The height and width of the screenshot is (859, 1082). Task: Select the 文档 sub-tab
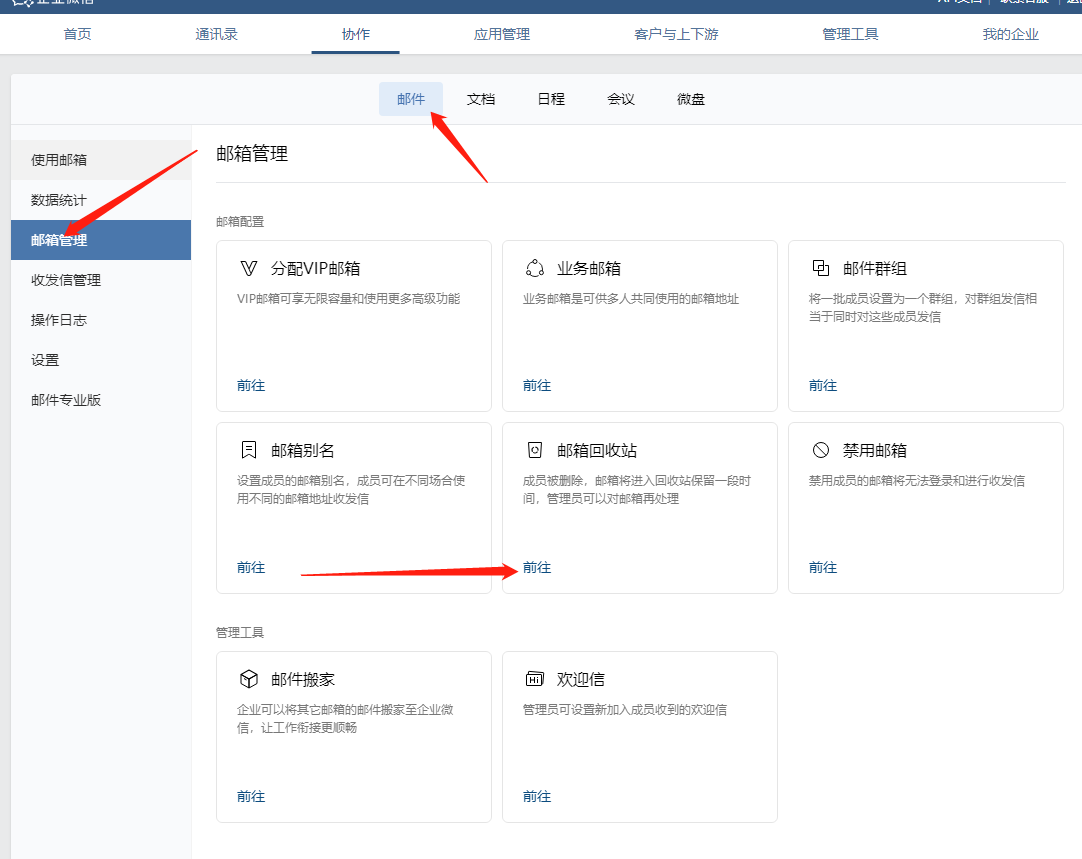click(481, 99)
